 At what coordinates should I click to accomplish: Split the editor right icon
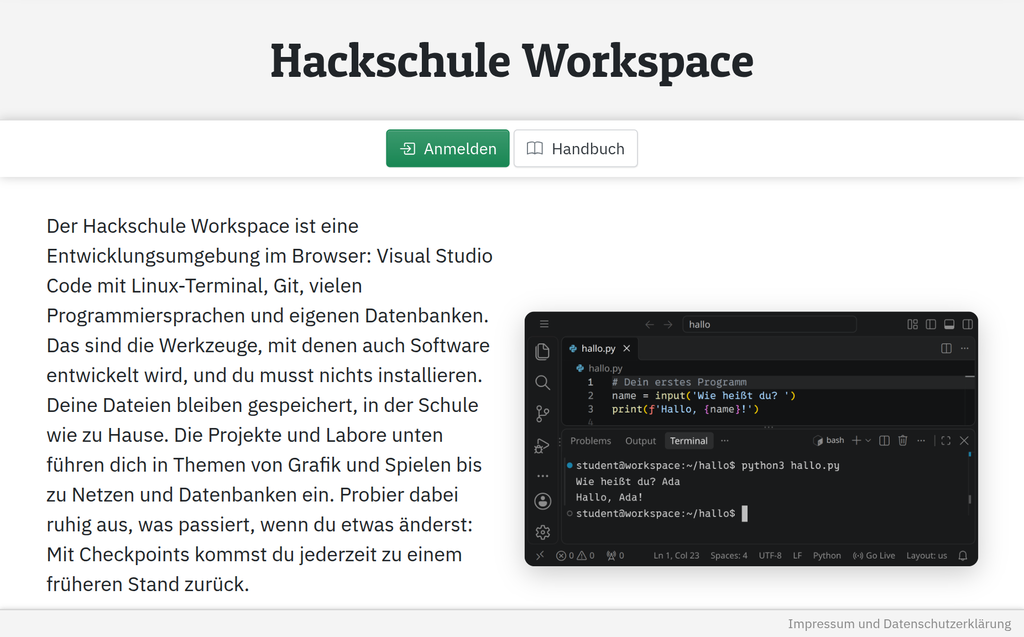pyautogui.click(x=946, y=348)
